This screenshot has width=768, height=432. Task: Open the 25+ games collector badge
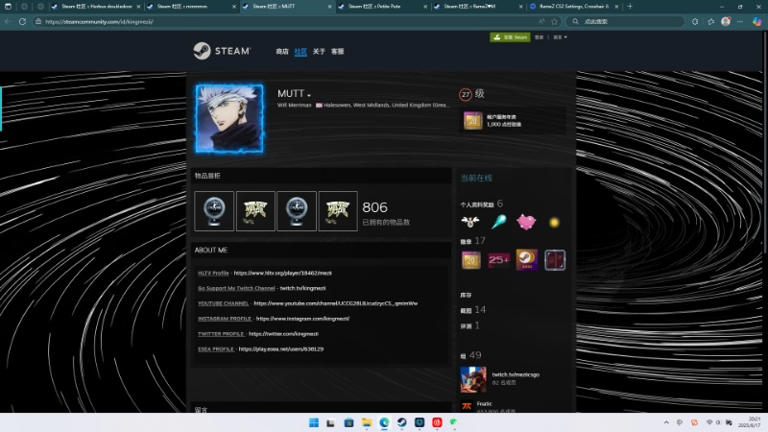[x=499, y=260]
